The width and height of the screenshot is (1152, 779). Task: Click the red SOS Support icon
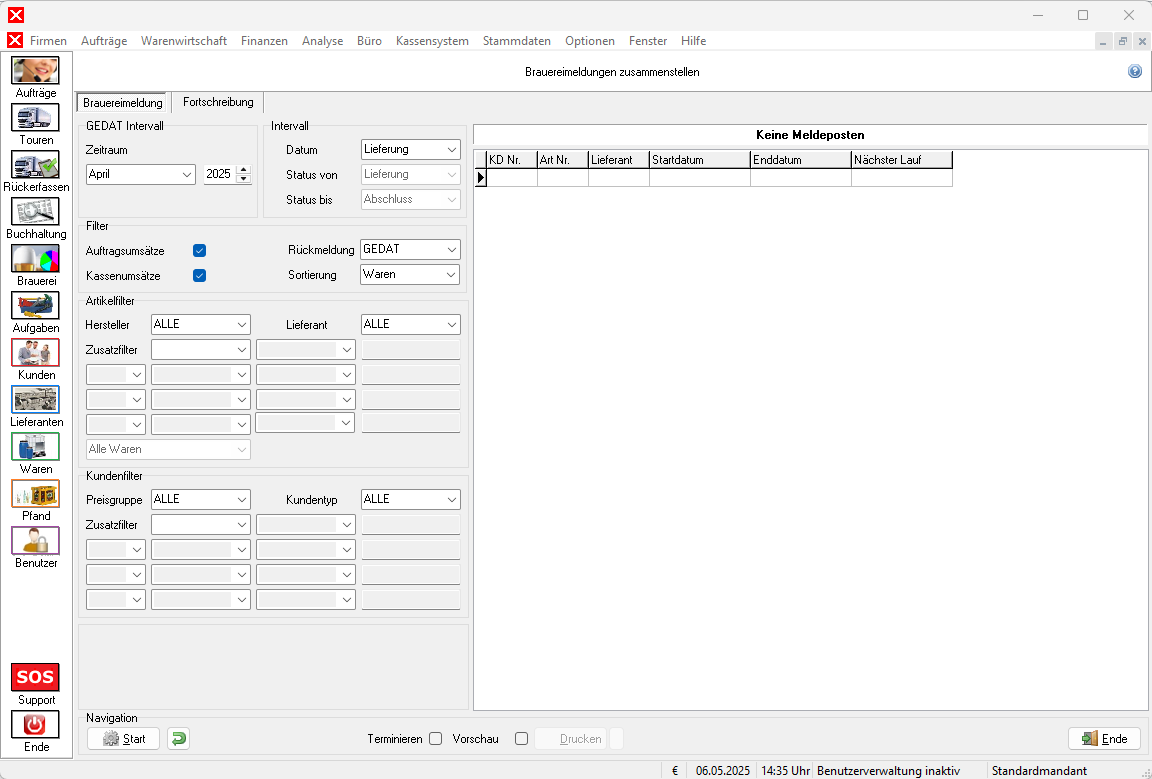click(x=35, y=678)
